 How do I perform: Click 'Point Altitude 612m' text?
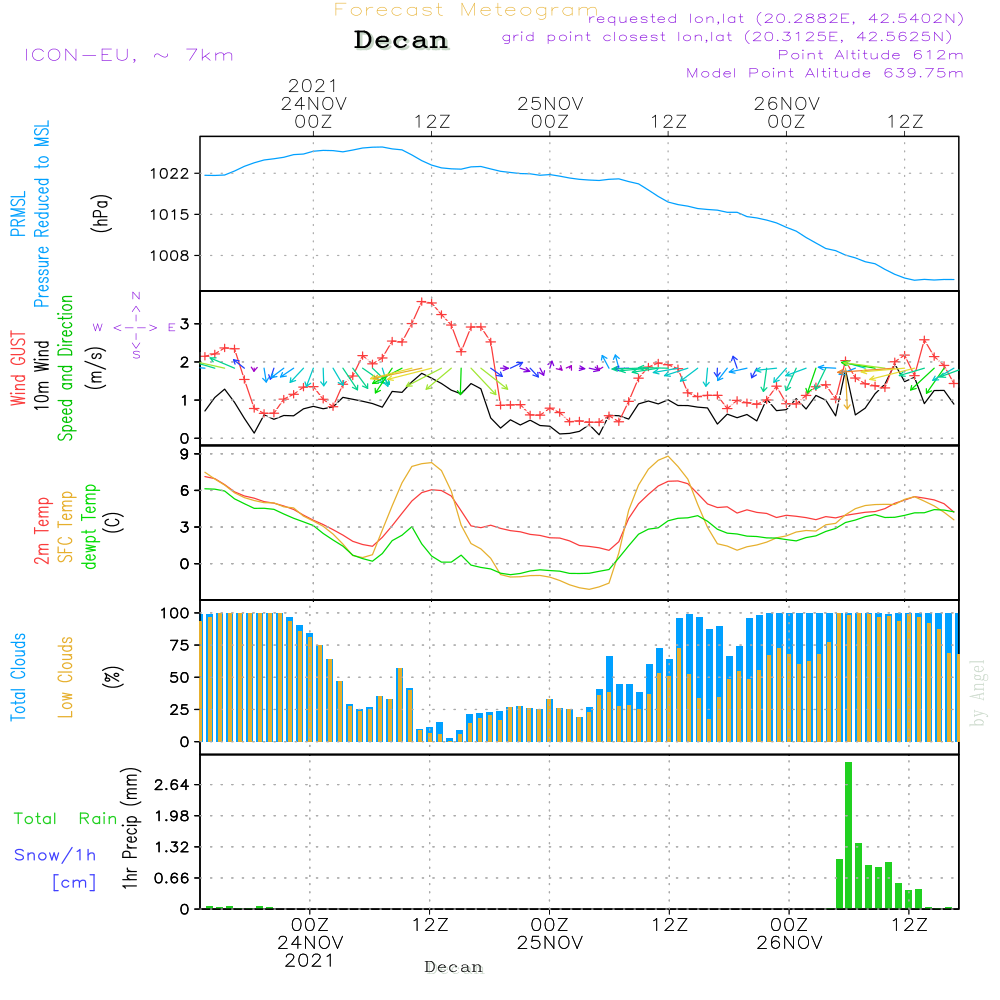click(871, 55)
